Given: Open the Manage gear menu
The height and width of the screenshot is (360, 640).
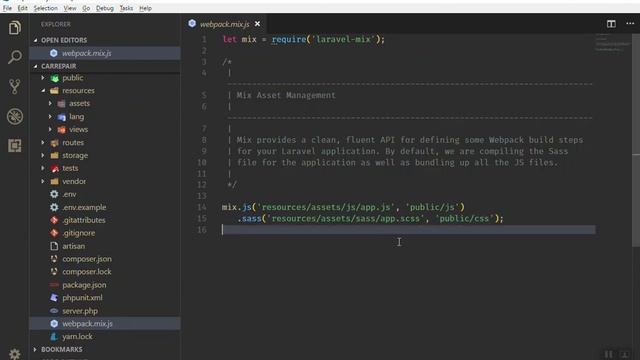Looking at the screenshot, I should [15, 353].
